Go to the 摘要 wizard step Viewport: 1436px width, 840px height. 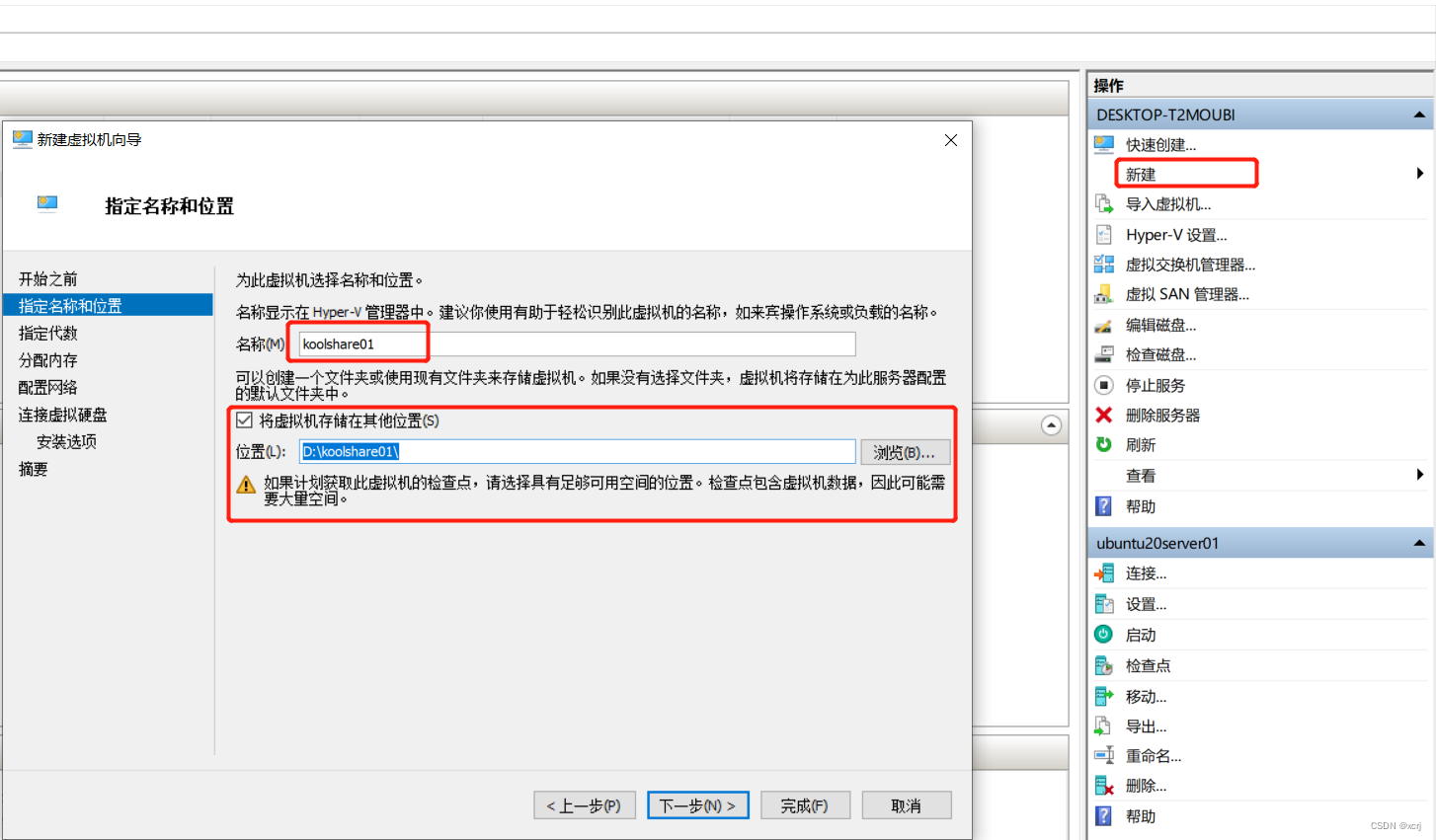[x=33, y=469]
